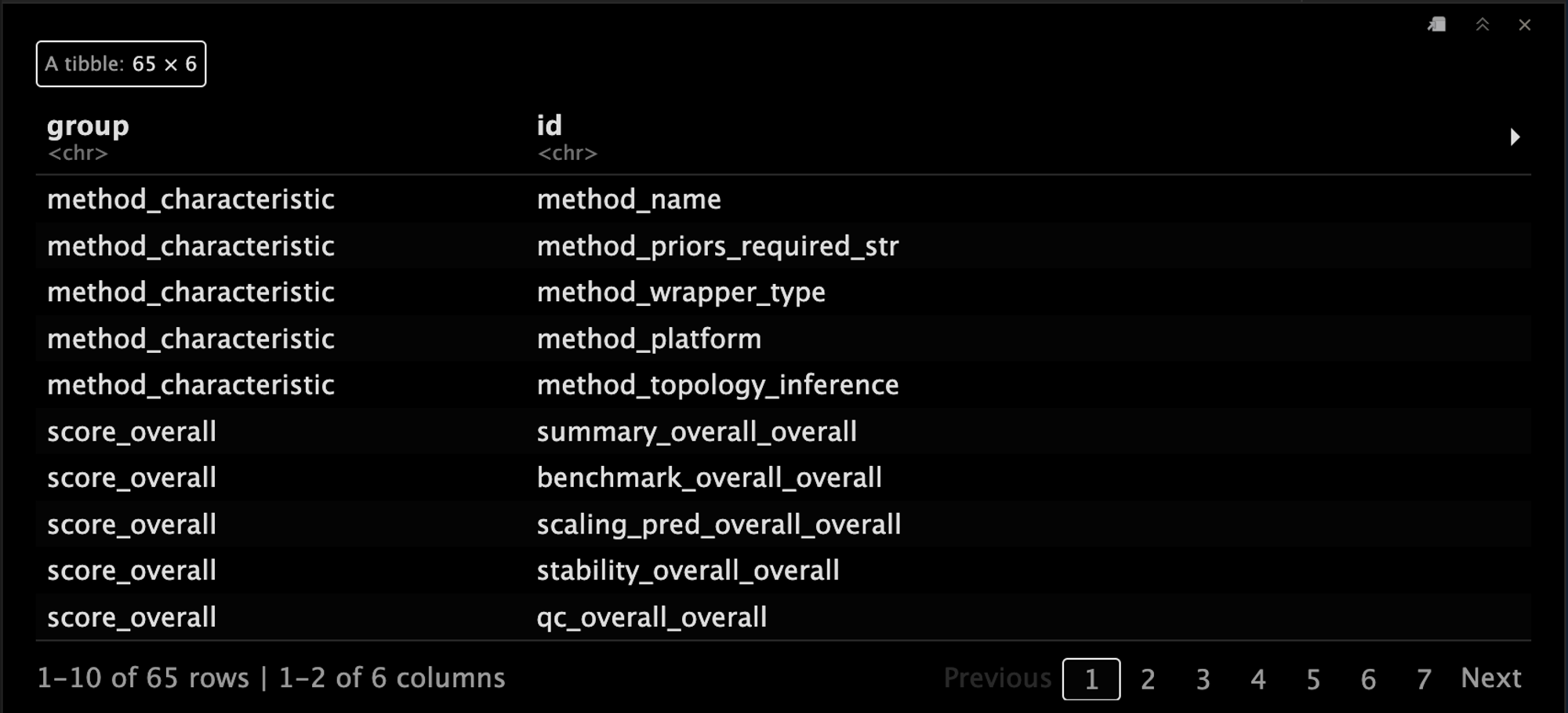Viewport: 1568px width, 713px height.
Task: Click the id column header
Action: (549, 126)
